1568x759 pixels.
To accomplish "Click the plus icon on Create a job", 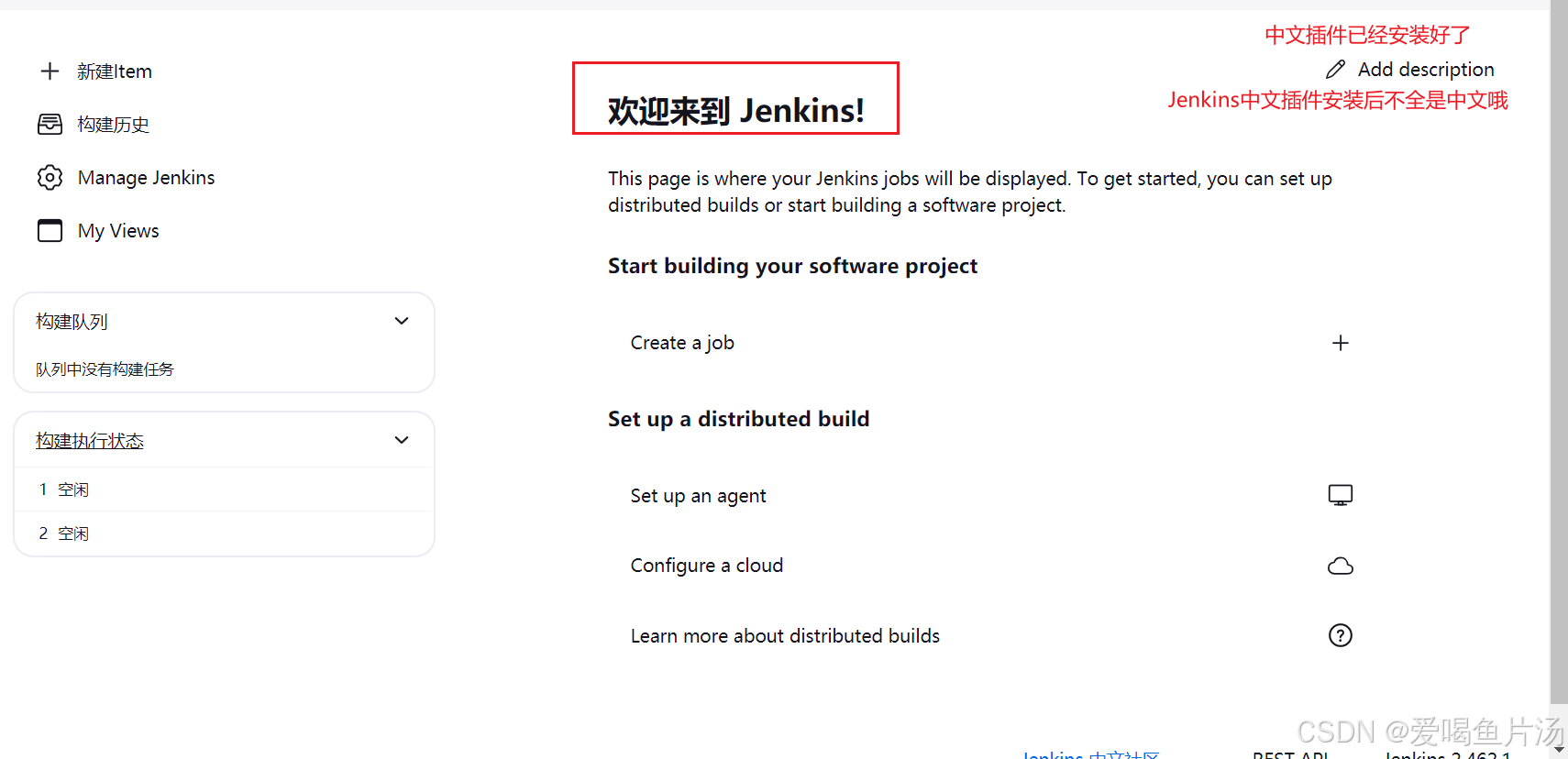I will pos(1341,343).
